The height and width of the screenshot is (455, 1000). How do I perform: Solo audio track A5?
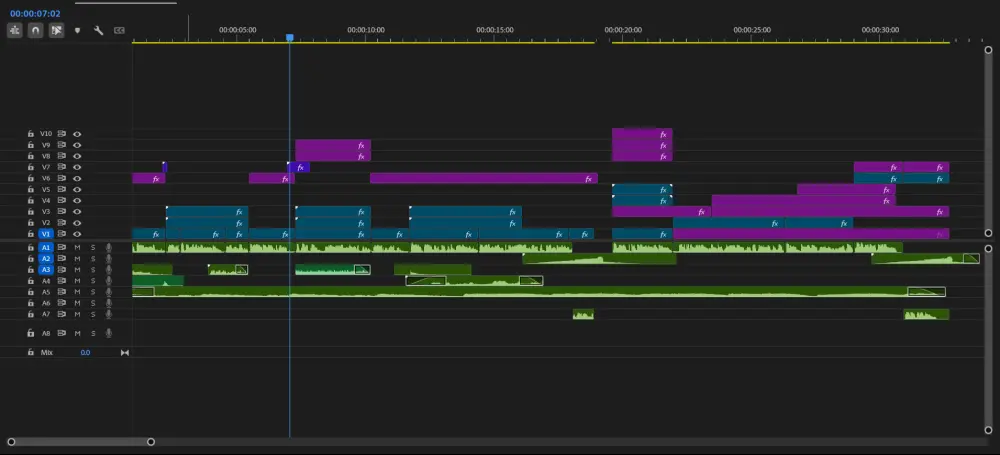pyautogui.click(x=92, y=292)
